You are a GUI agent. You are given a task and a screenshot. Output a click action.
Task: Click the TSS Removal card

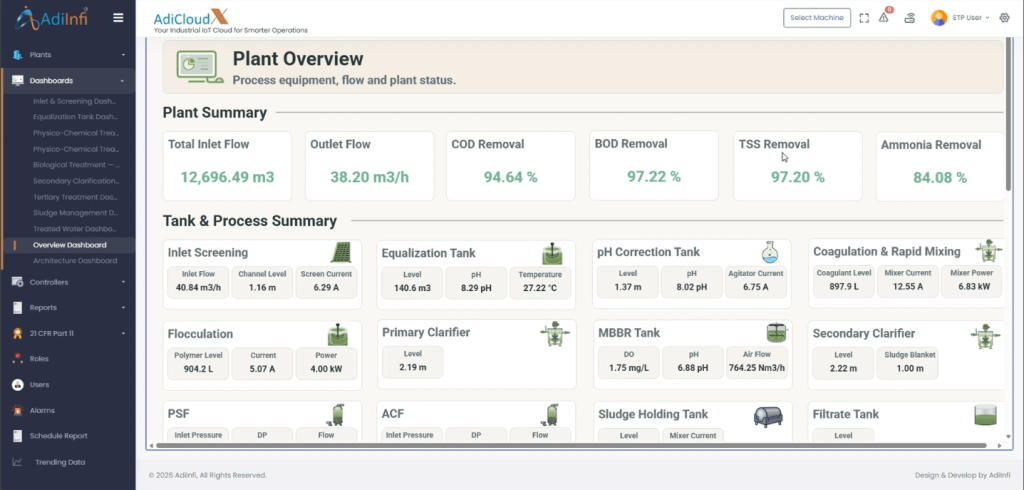797,166
